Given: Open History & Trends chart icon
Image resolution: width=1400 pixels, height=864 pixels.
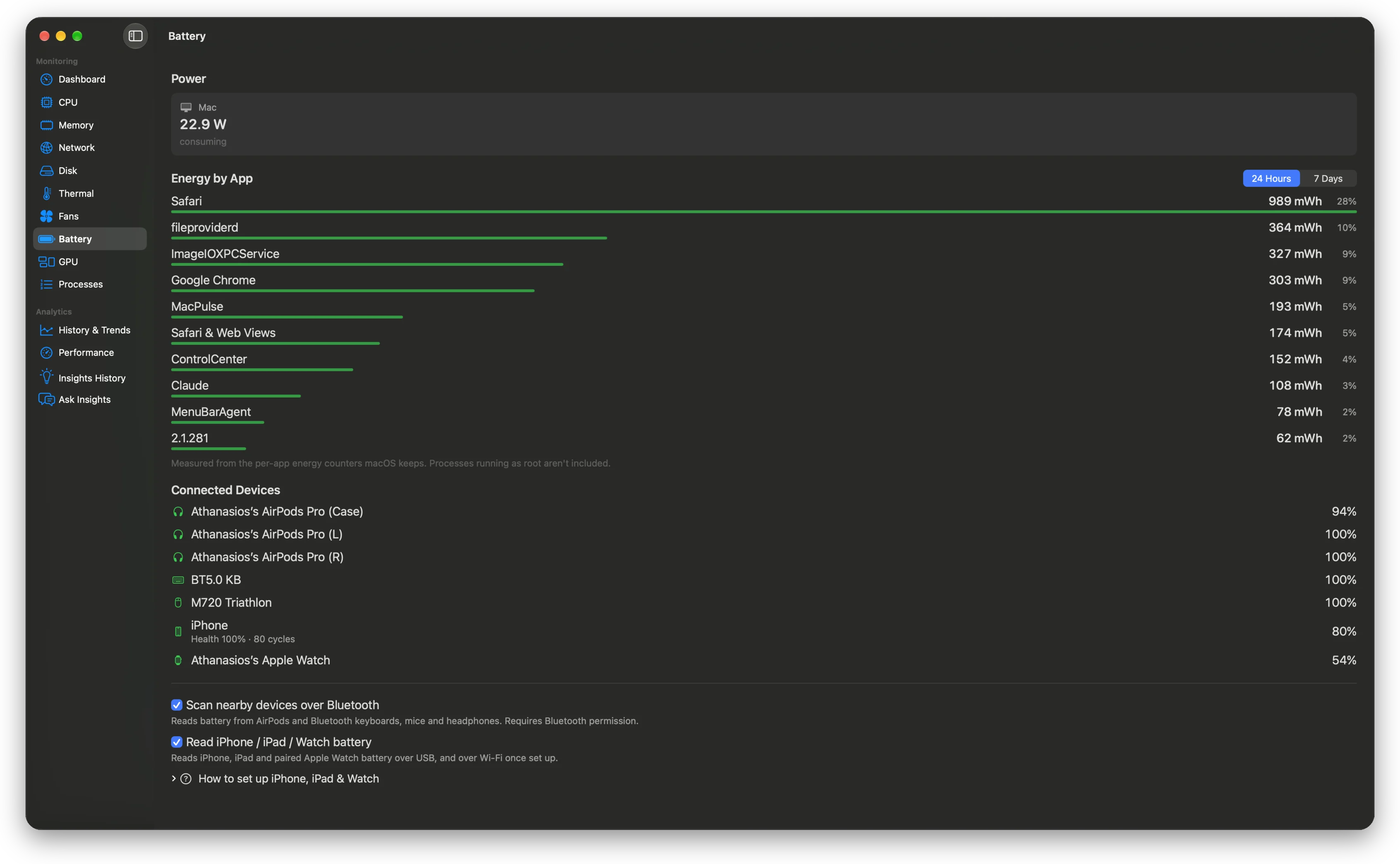Looking at the screenshot, I should click(x=46, y=330).
